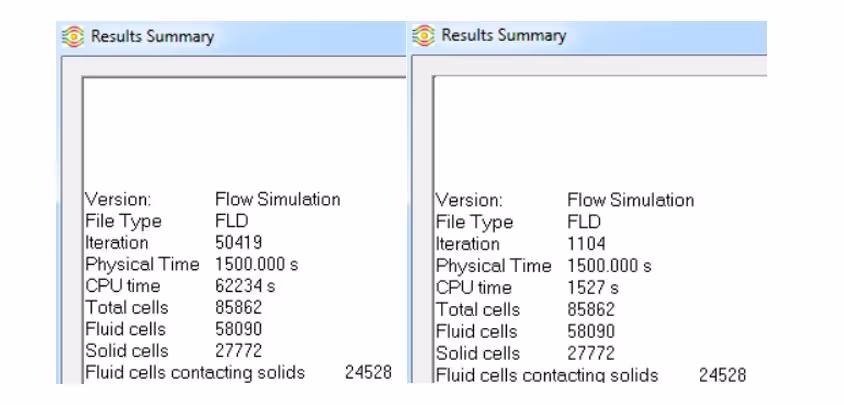Viewport: 844px width, 405px height.
Task: Click Flow Simulation text in left window
Action: (278, 199)
